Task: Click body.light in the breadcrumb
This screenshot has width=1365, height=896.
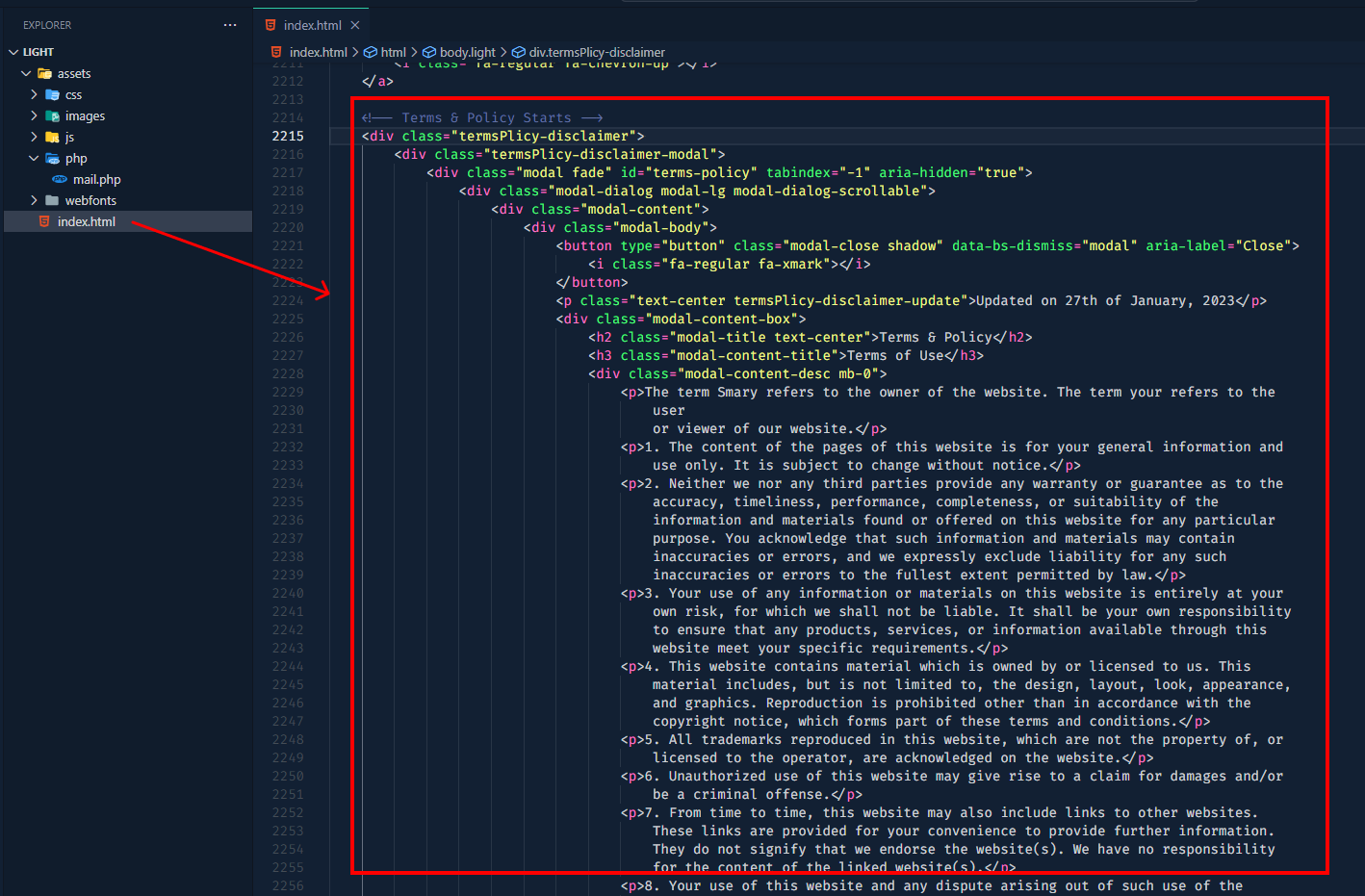Action: [x=467, y=52]
